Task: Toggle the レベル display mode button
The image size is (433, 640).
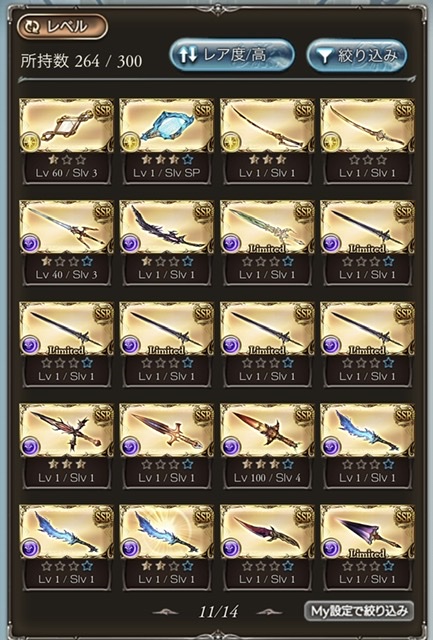Action: pos(62,27)
